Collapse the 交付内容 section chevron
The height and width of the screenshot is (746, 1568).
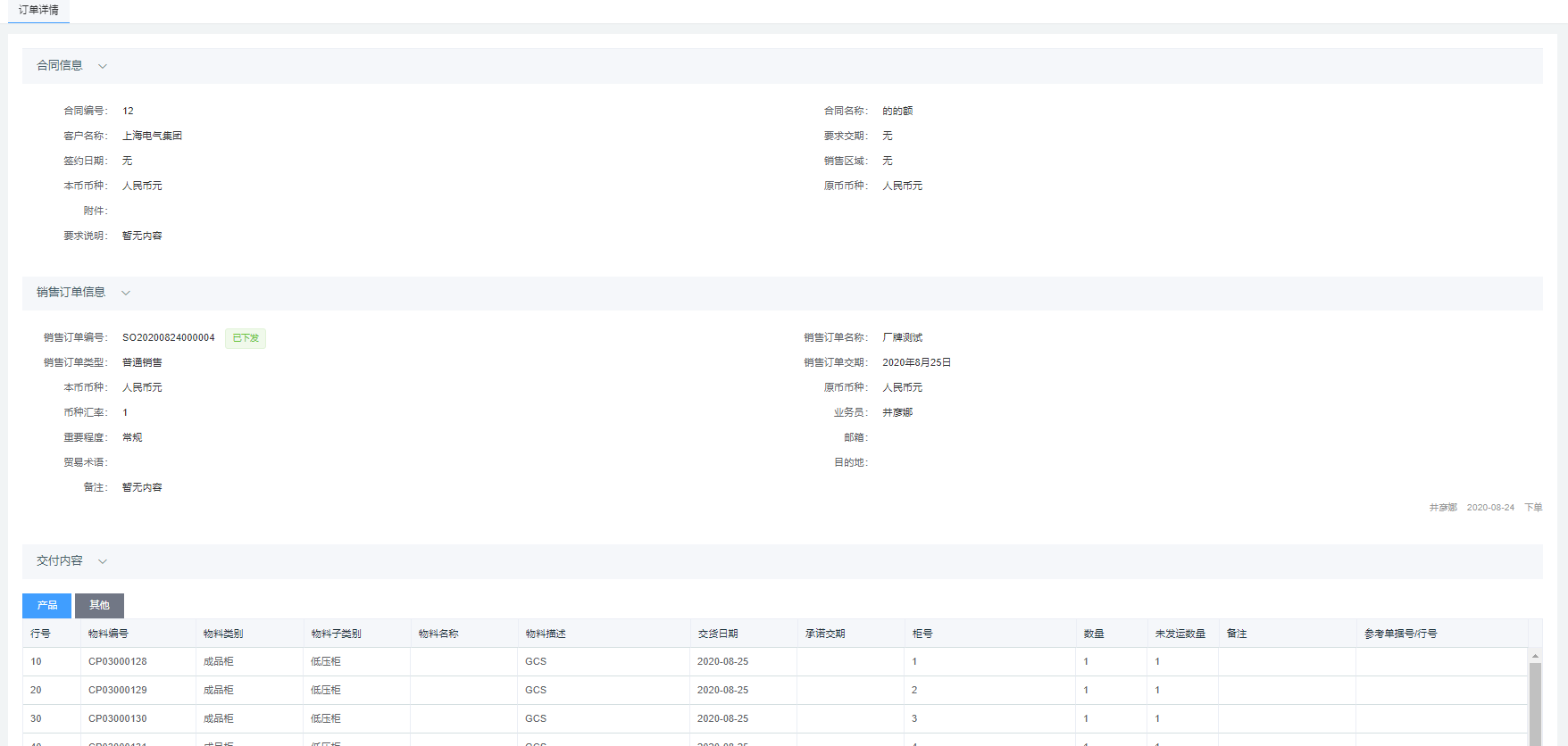tap(103, 561)
